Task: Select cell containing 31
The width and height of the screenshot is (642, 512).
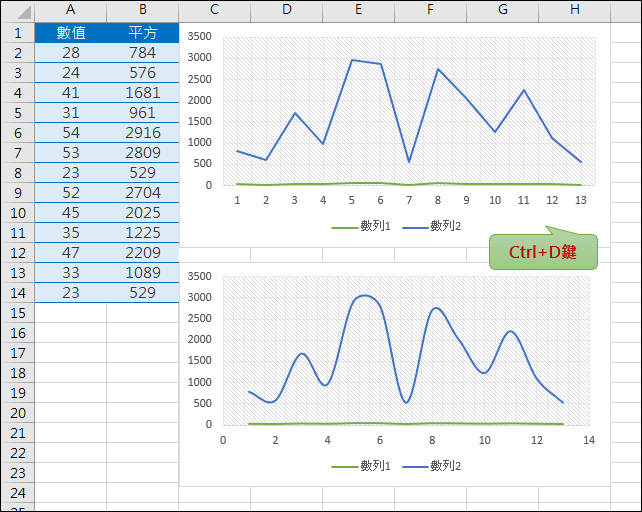Action: 70,113
